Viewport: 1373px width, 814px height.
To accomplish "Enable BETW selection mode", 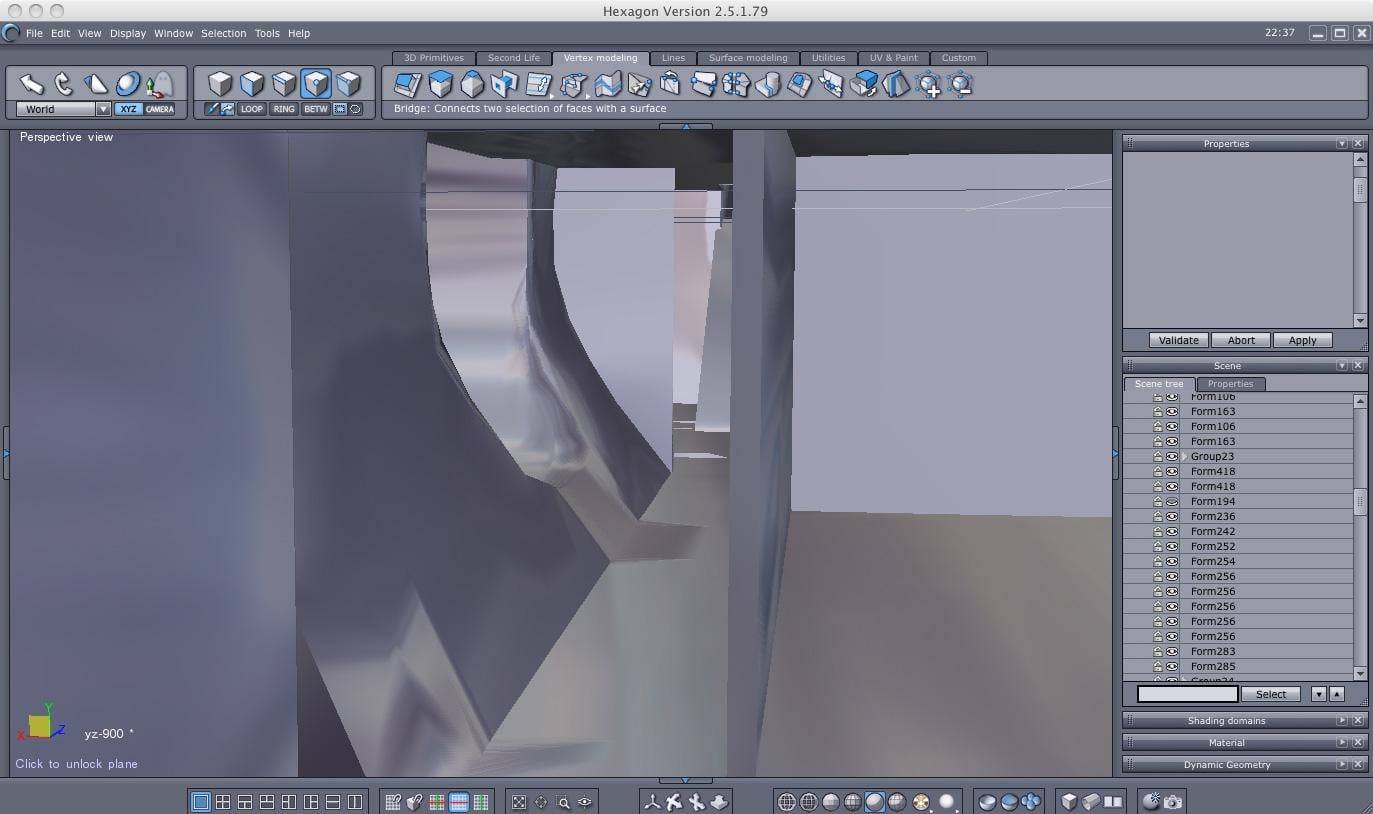I will (x=316, y=109).
